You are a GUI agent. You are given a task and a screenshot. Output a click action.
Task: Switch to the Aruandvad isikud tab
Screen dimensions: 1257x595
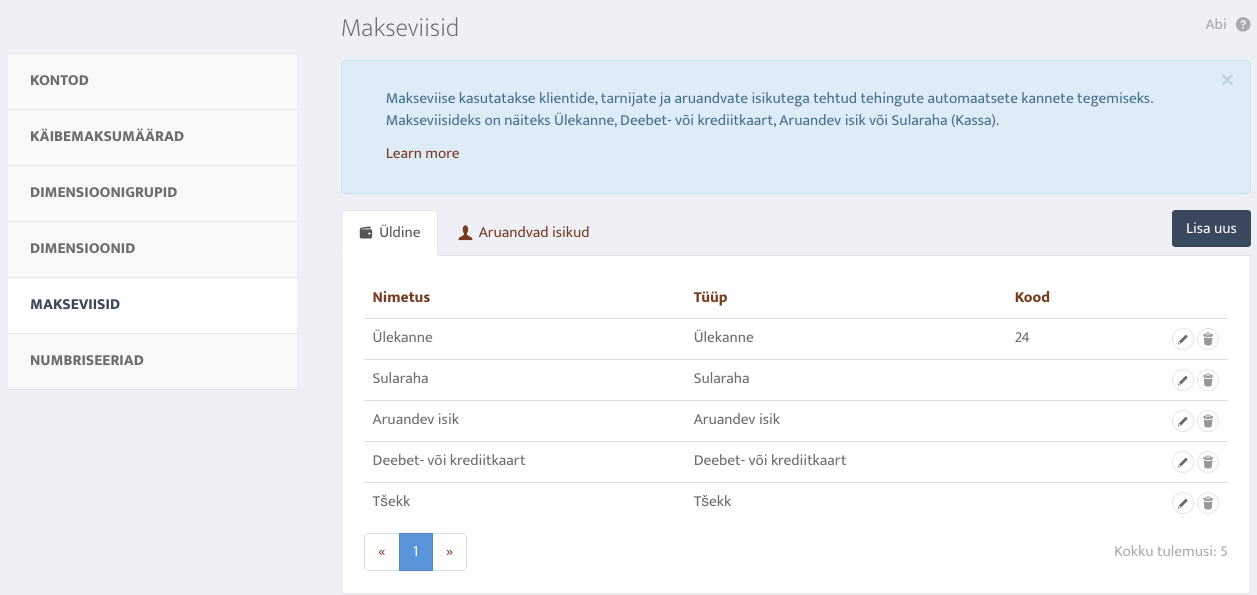(523, 232)
